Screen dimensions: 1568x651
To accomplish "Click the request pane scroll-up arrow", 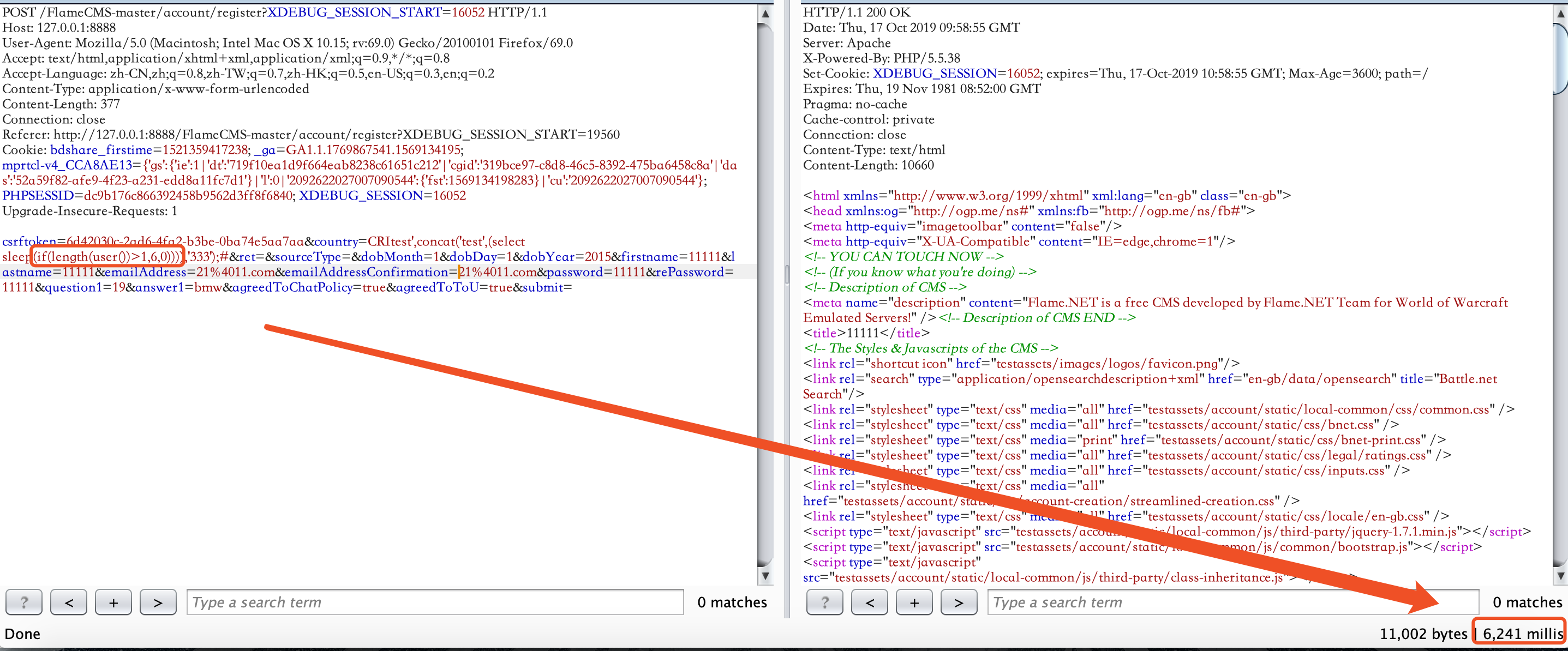I will (x=765, y=13).
